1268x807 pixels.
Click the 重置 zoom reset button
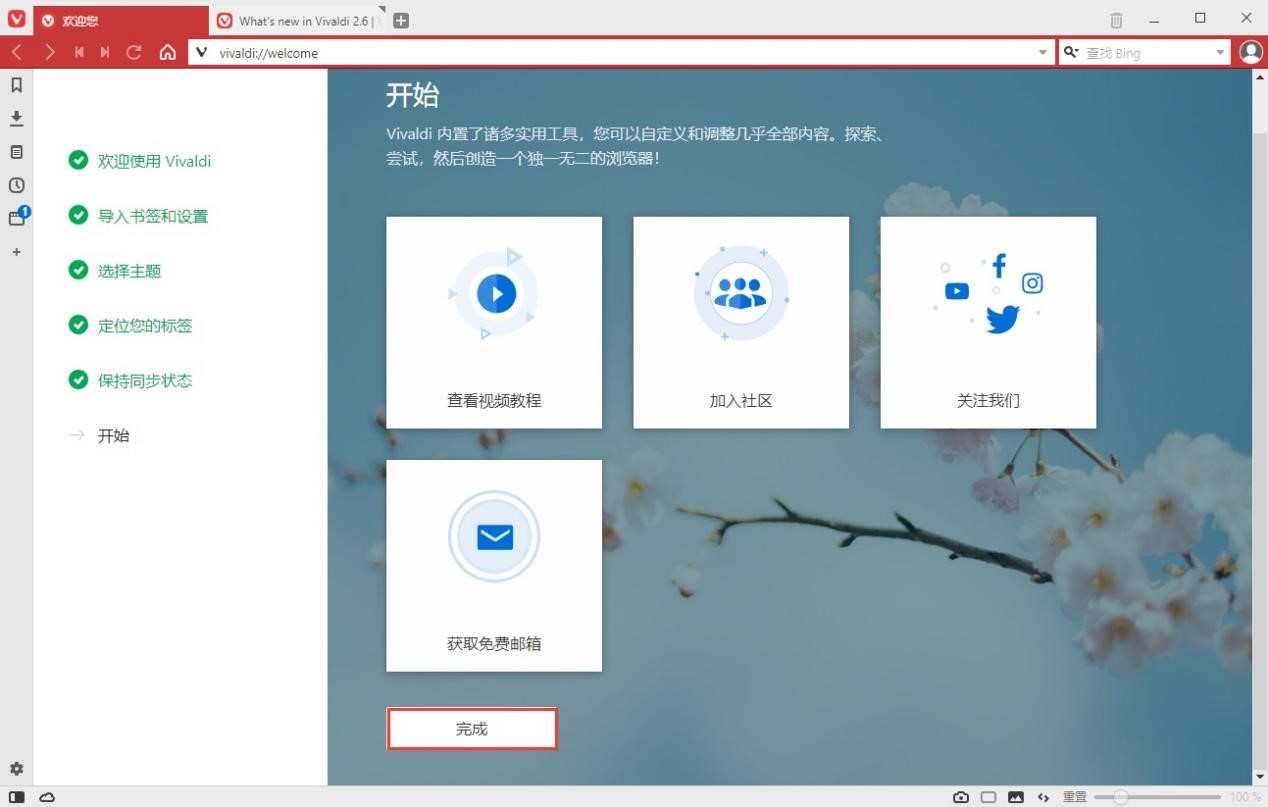[x=1074, y=797]
